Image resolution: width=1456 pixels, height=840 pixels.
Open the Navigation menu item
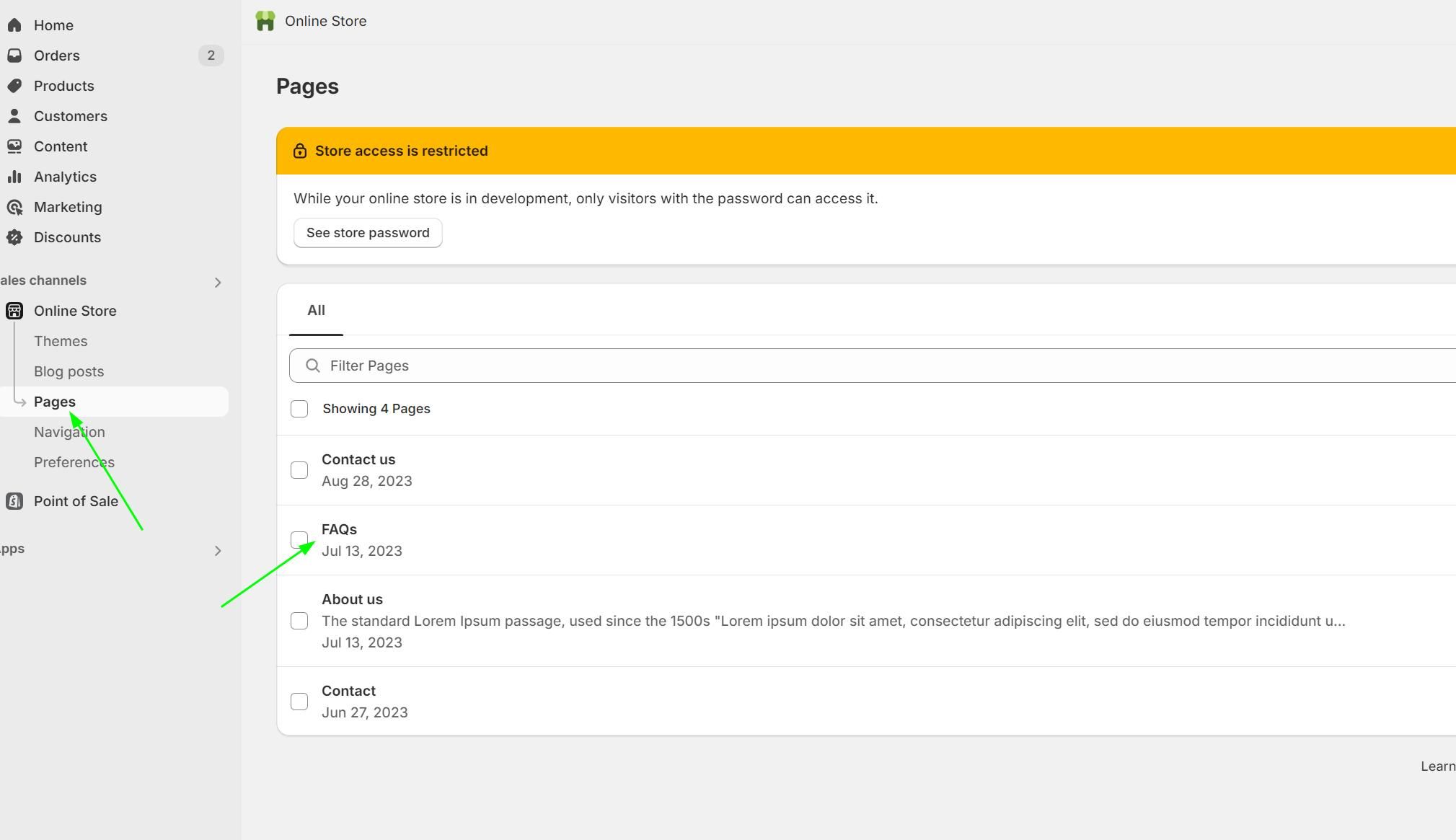point(69,432)
